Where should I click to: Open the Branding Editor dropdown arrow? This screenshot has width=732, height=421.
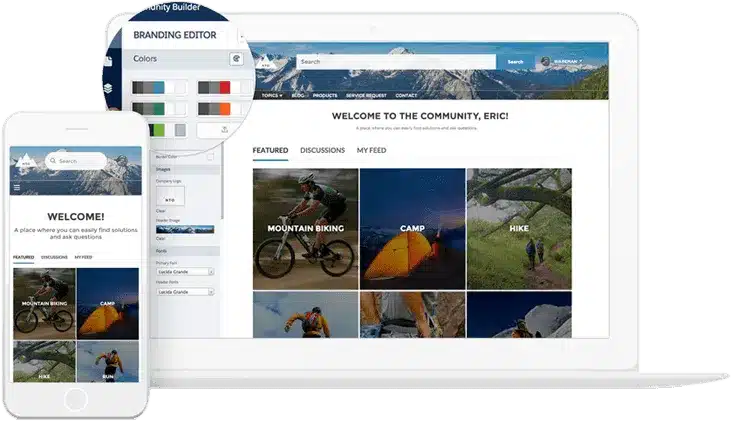click(241, 35)
